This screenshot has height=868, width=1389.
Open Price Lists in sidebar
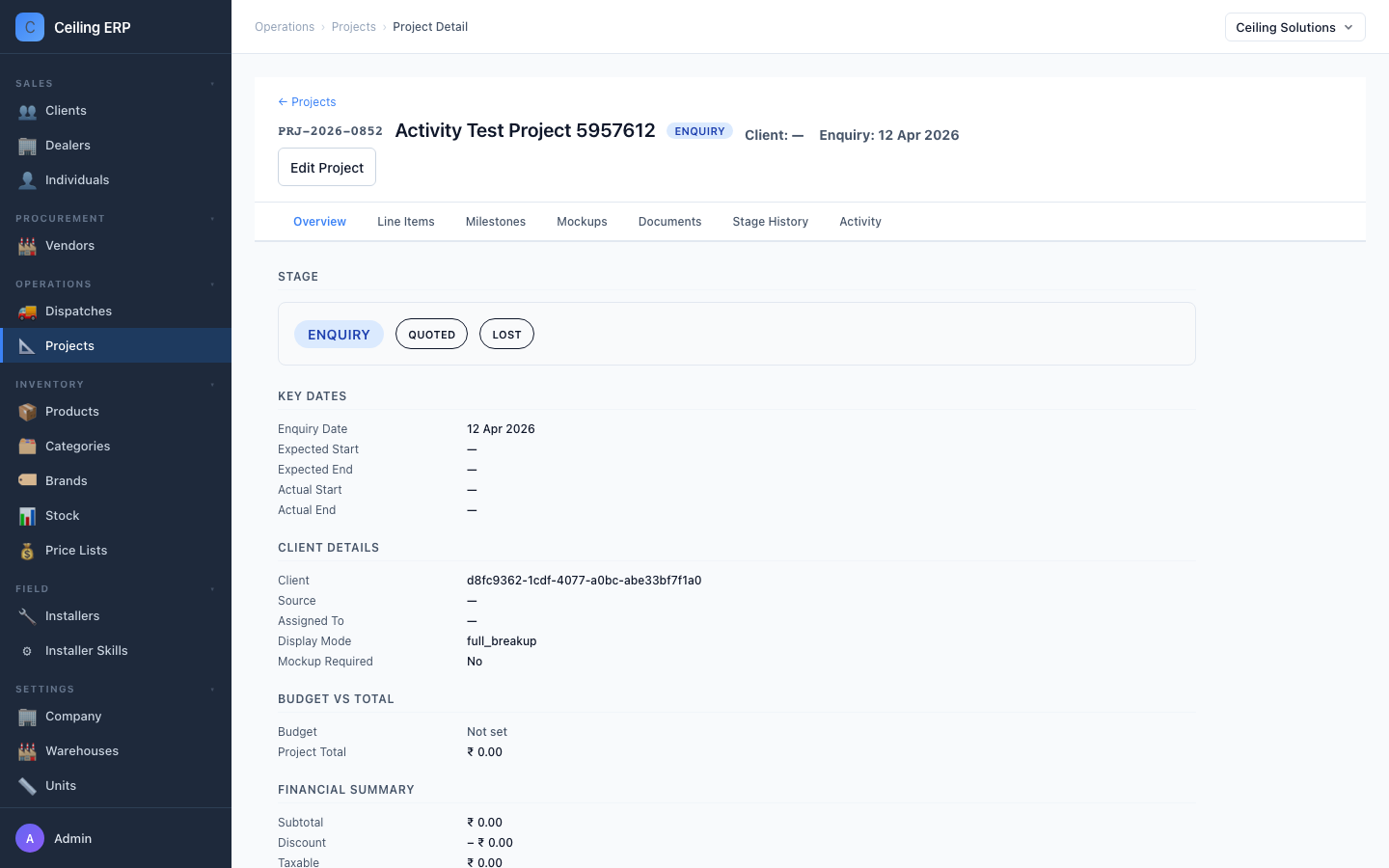point(116,551)
